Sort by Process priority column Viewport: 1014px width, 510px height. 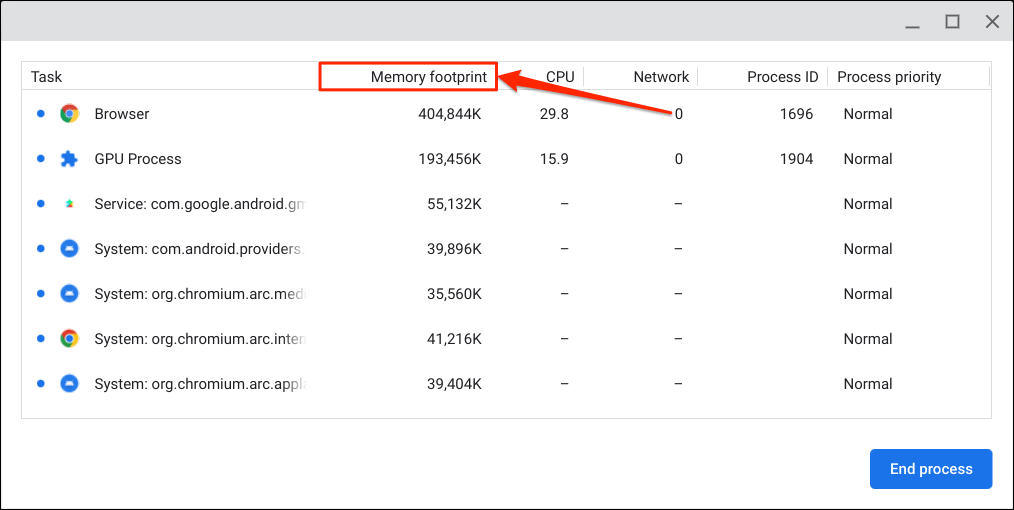[x=889, y=77]
